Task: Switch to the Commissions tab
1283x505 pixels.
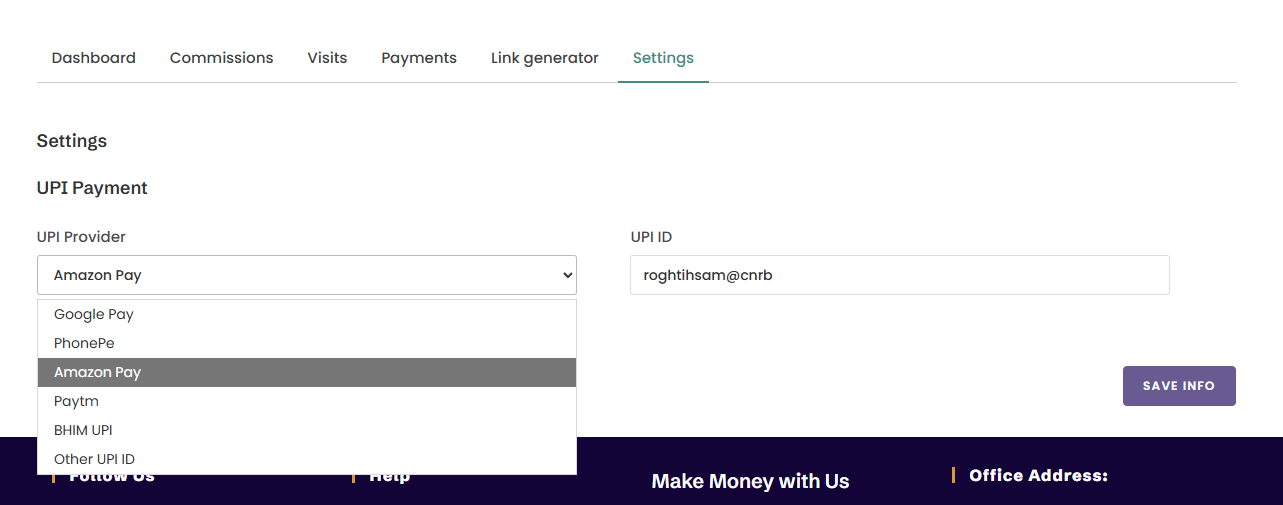Action: point(221,58)
